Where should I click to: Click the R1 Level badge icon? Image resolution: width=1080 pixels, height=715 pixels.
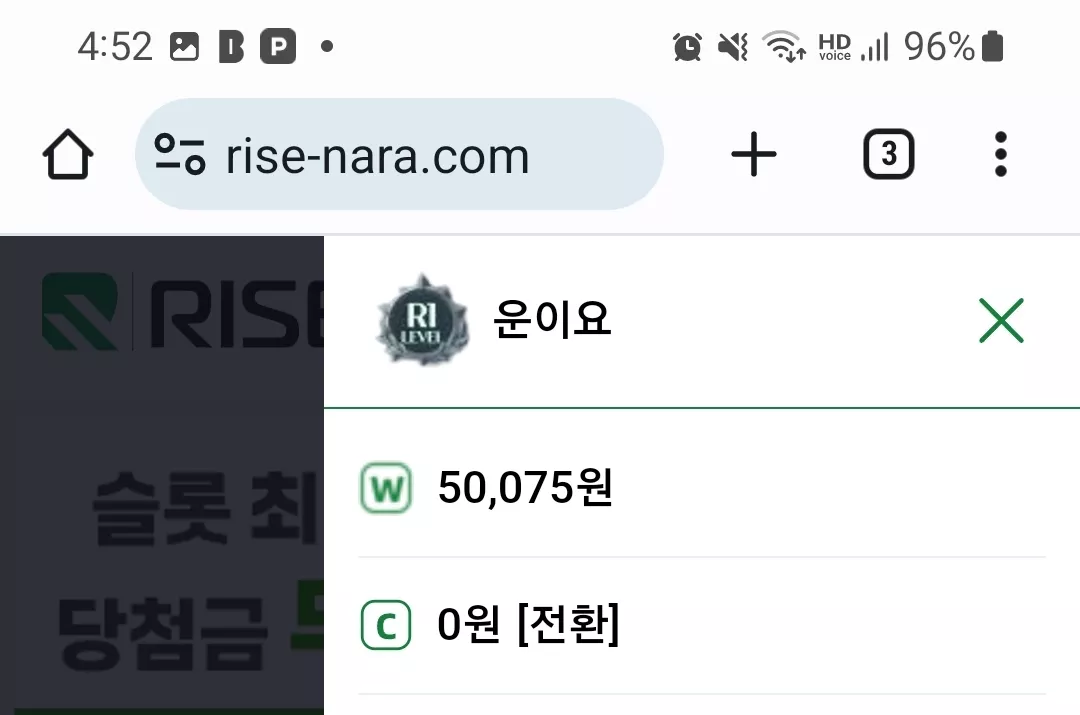(x=422, y=320)
